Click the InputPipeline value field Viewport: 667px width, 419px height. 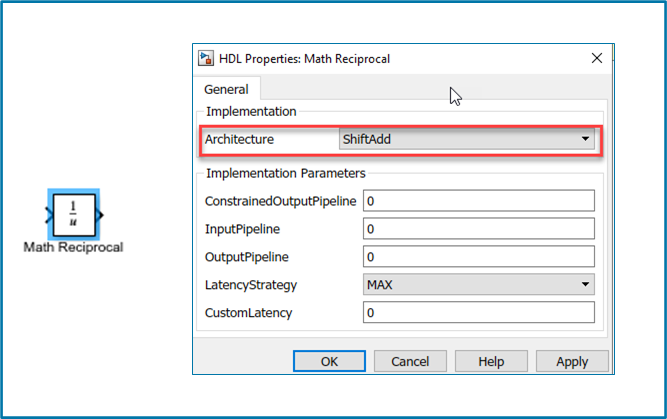[479, 229]
